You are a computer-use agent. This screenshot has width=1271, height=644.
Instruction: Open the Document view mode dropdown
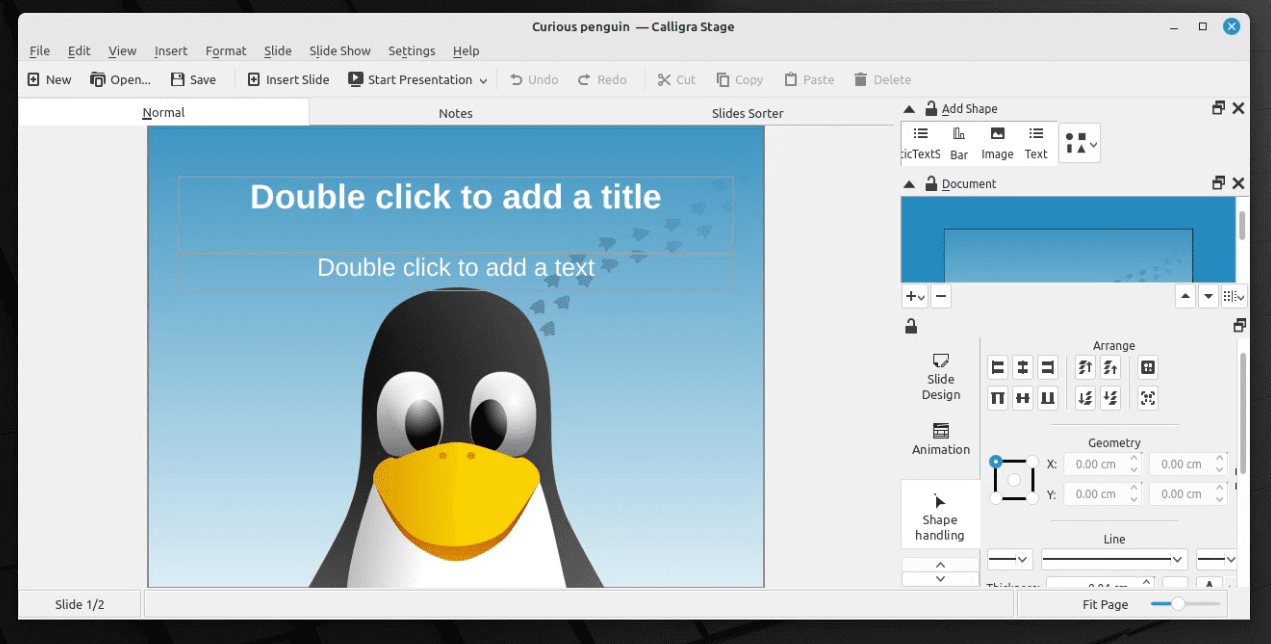1234,296
